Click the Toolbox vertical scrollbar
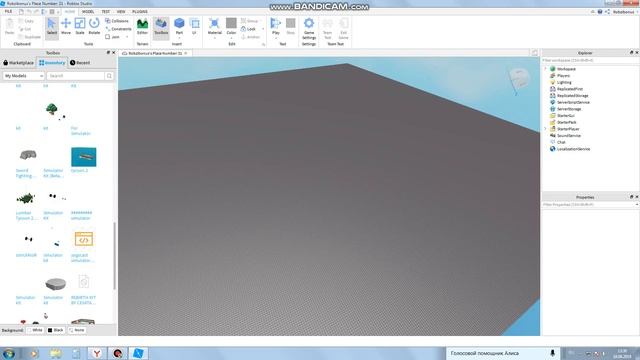Viewport: 640px width, 360px height. click(x=114, y=256)
